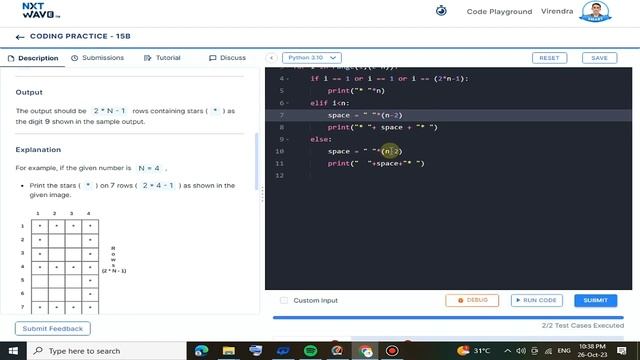Open Microsoft Edge from the taskbar
The image size is (640, 360).
click(202, 351)
